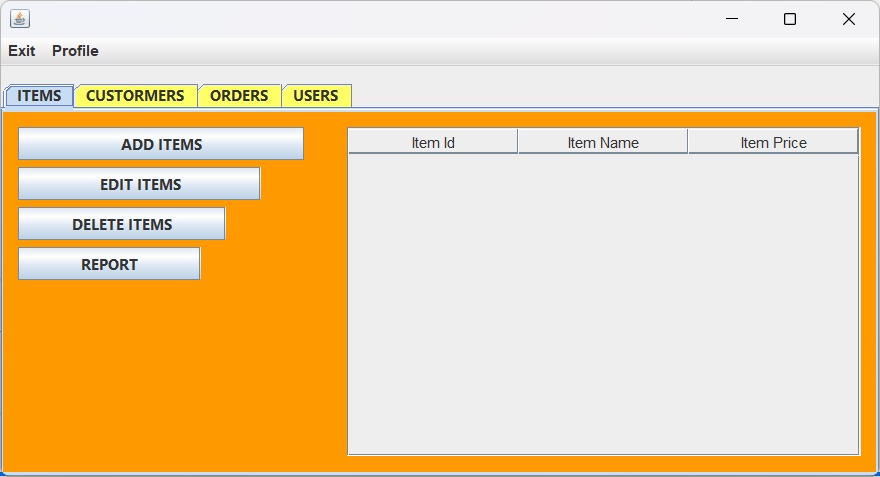Hit the DELETE ITEMS button

pos(121,224)
